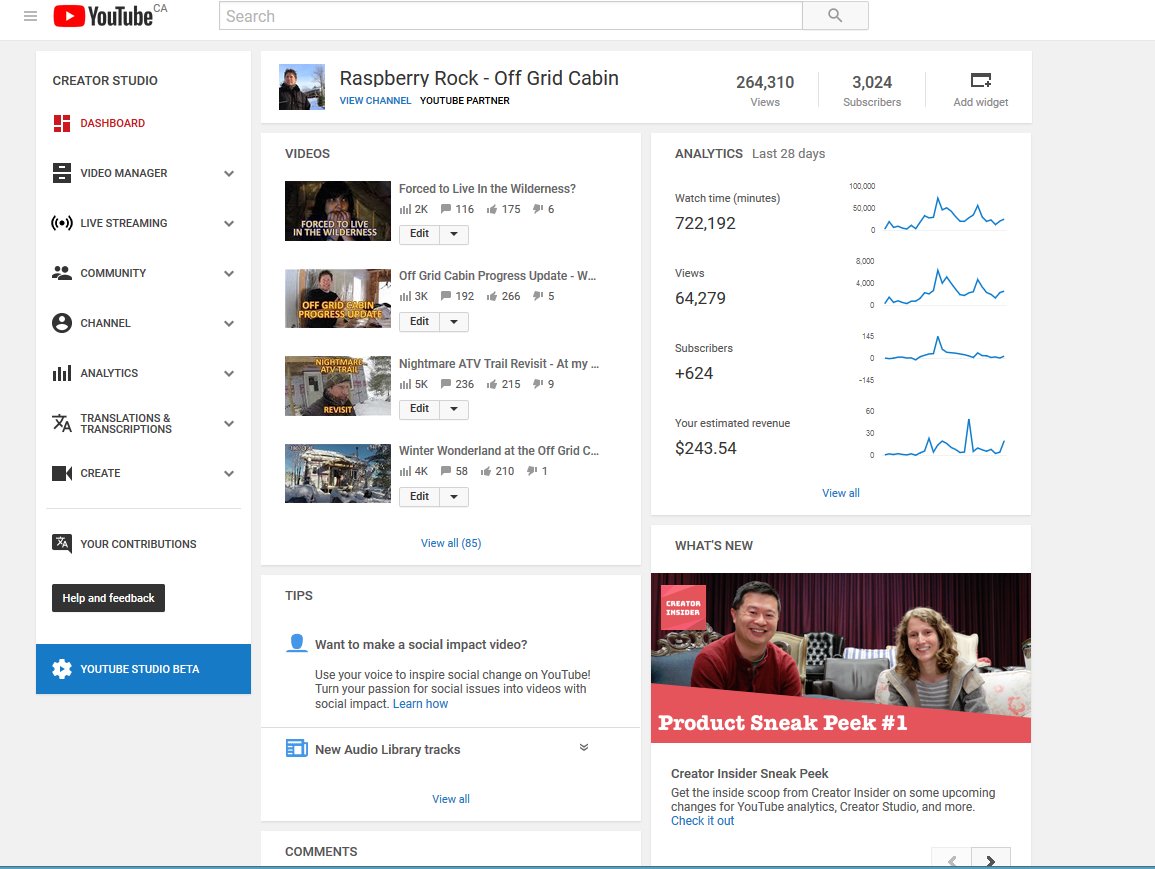
Task: Click View all link under Tips
Action: tap(451, 799)
